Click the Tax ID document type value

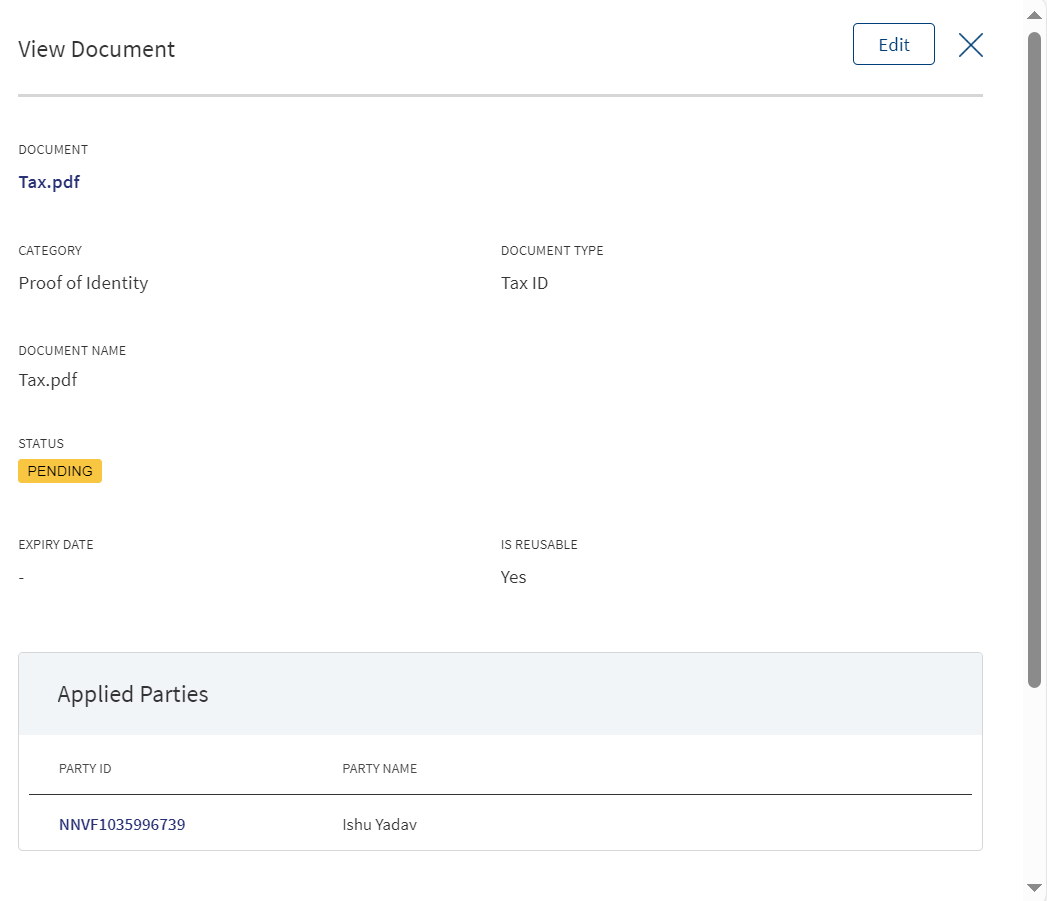point(524,283)
